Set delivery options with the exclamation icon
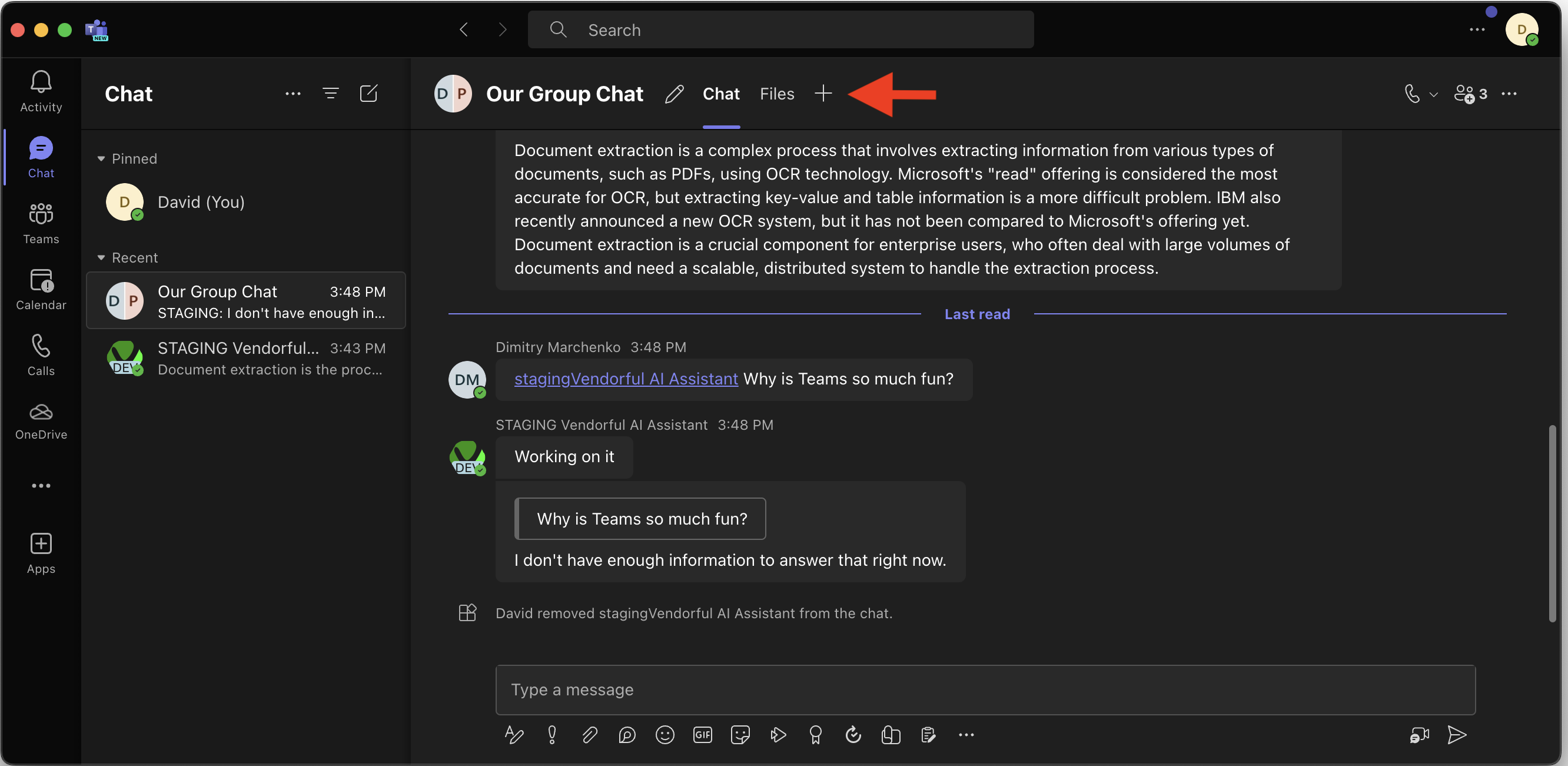The height and width of the screenshot is (766, 1568). coord(552,735)
